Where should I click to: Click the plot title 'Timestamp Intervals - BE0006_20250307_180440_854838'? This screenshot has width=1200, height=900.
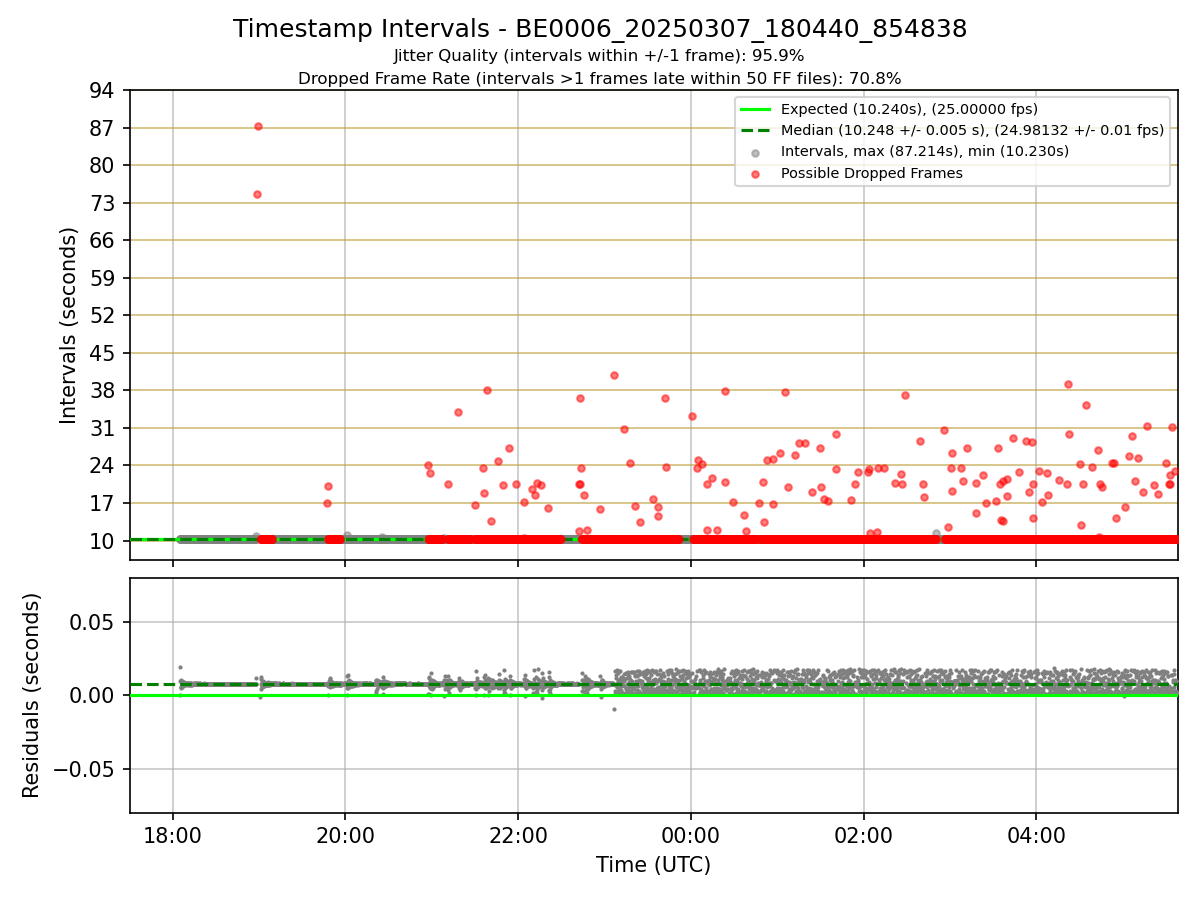pos(600,29)
